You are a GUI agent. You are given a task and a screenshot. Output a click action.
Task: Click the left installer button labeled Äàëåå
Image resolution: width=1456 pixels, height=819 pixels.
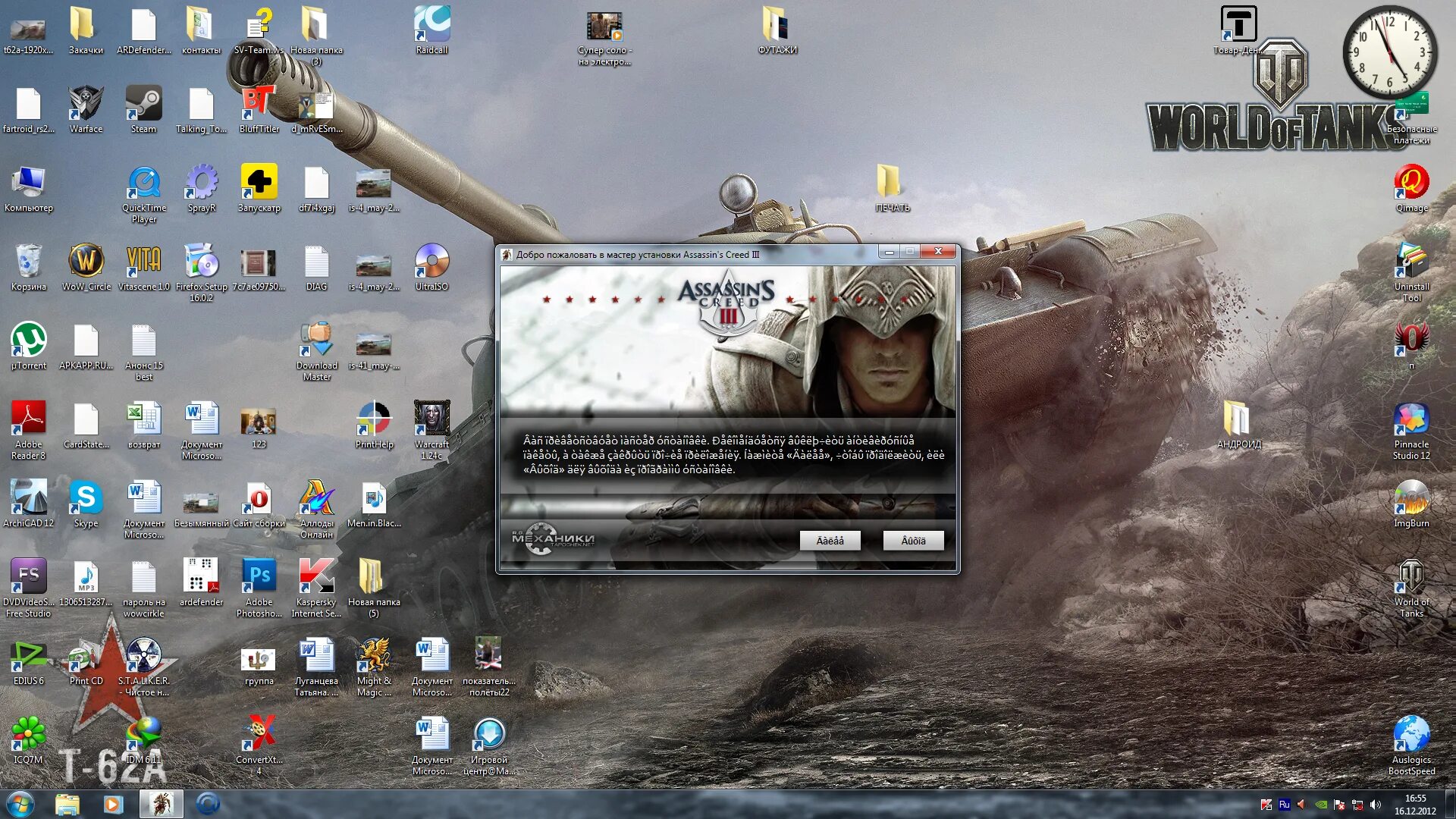[x=830, y=541]
